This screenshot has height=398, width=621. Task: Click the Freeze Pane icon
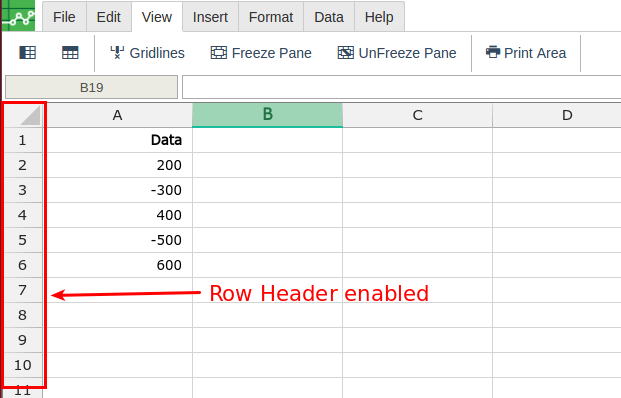point(219,52)
